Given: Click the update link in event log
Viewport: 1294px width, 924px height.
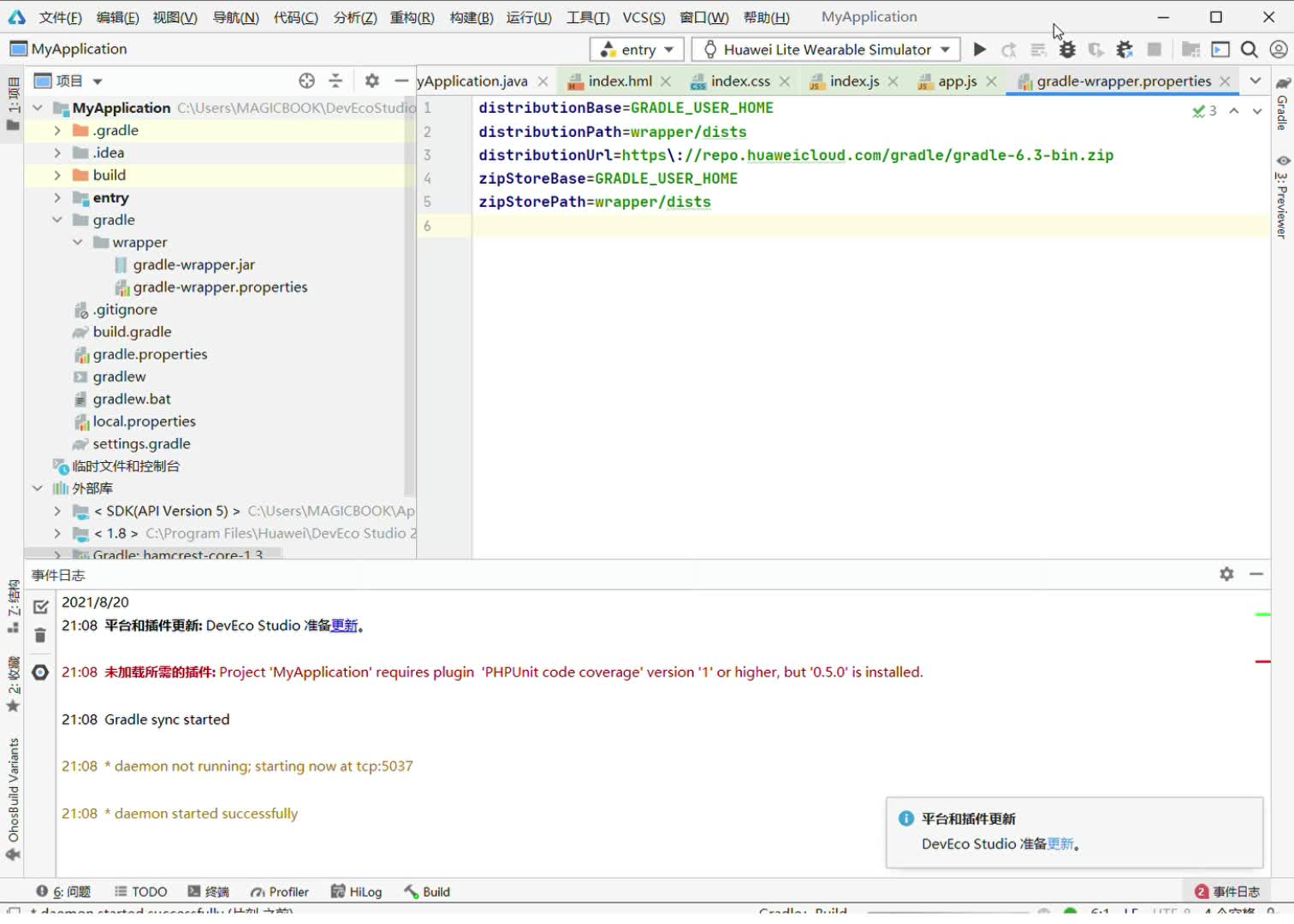Looking at the screenshot, I should pyautogui.click(x=344, y=625).
